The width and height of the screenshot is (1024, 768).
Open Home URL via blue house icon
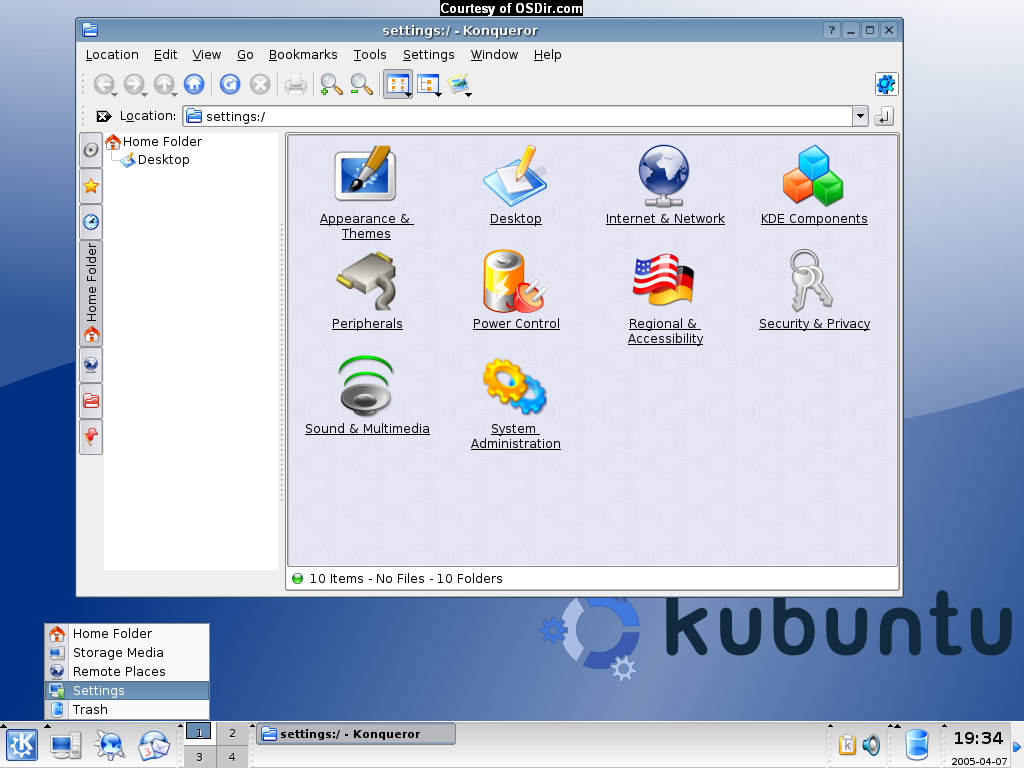[194, 84]
